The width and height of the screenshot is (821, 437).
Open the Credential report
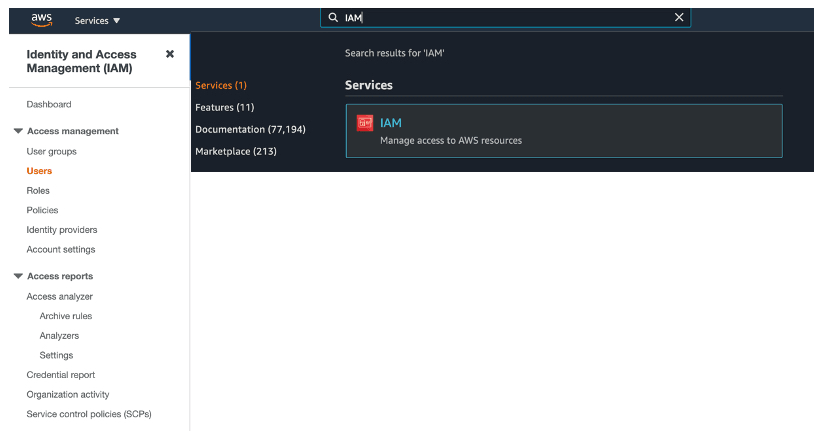tap(61, 375)
